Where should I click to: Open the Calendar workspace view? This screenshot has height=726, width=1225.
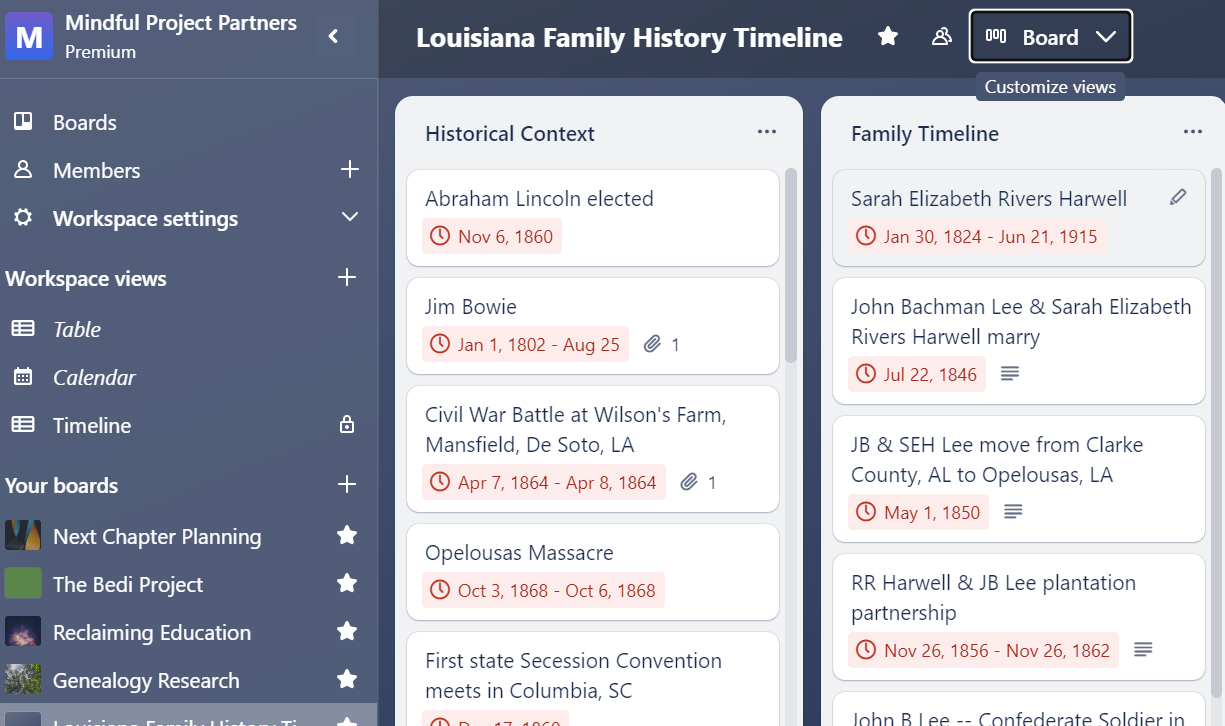click(93, 377)
